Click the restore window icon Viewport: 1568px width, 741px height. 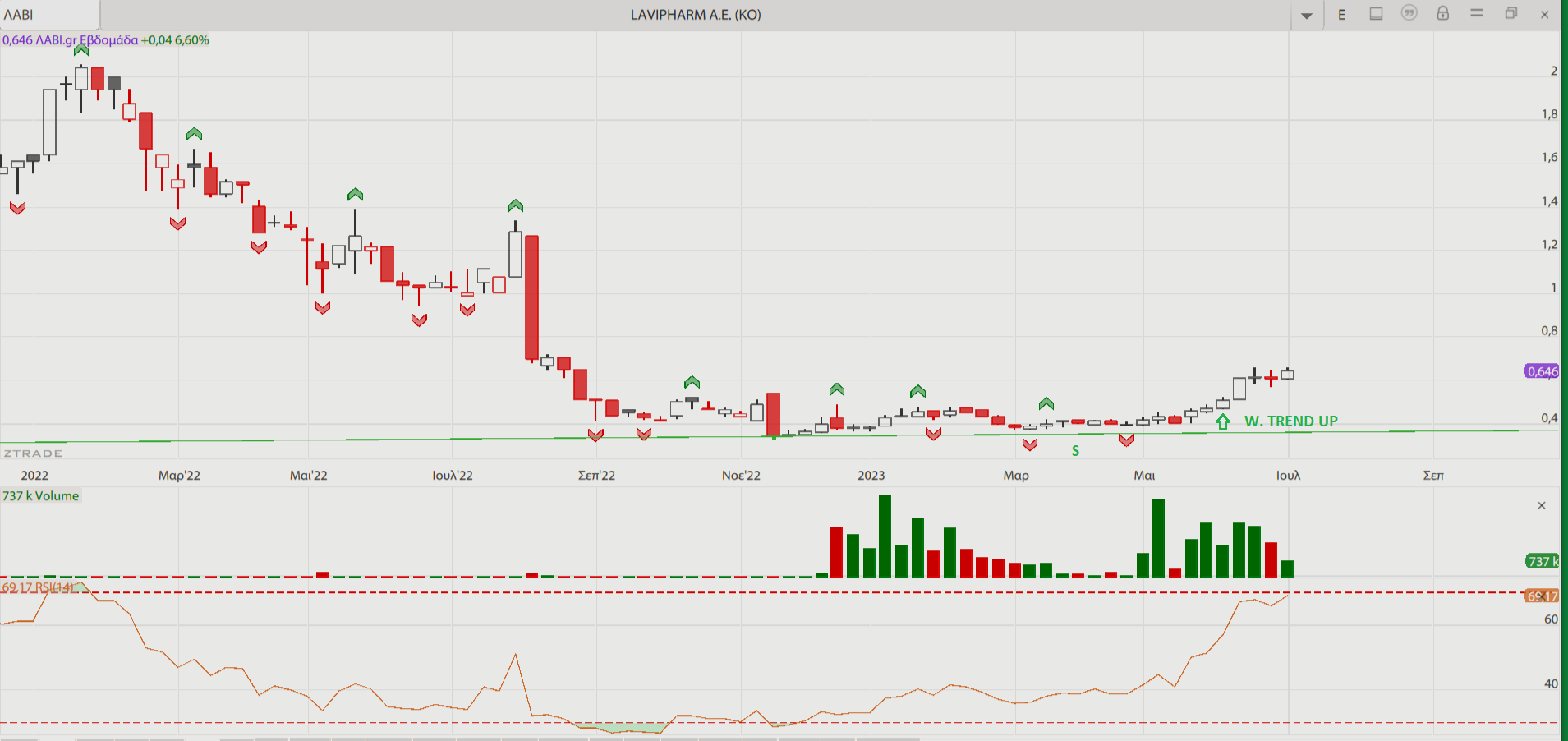(1511, 13)
